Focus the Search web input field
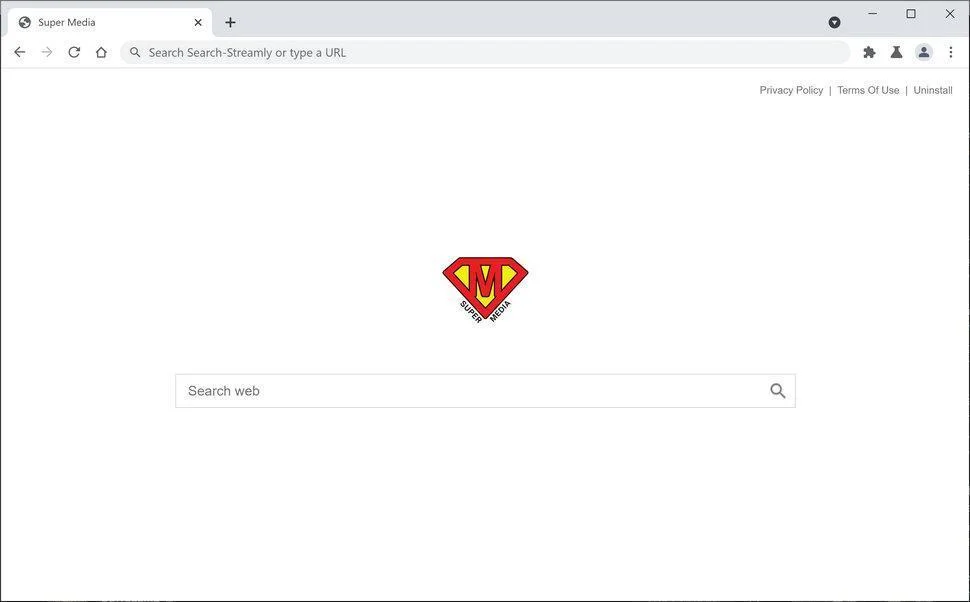The width and height of the screenshot is (970, 602). 486,391
